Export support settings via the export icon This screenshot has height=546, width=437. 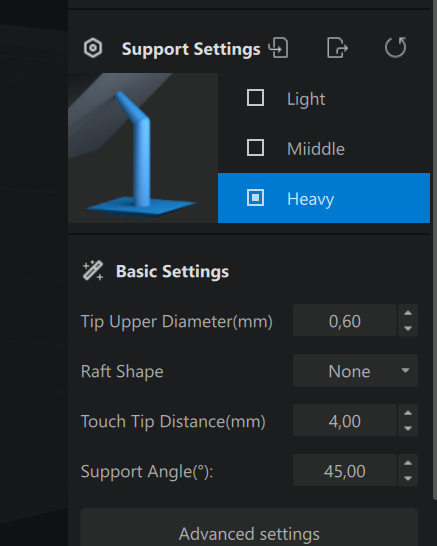pyautogui.click(x=337, y=48)
